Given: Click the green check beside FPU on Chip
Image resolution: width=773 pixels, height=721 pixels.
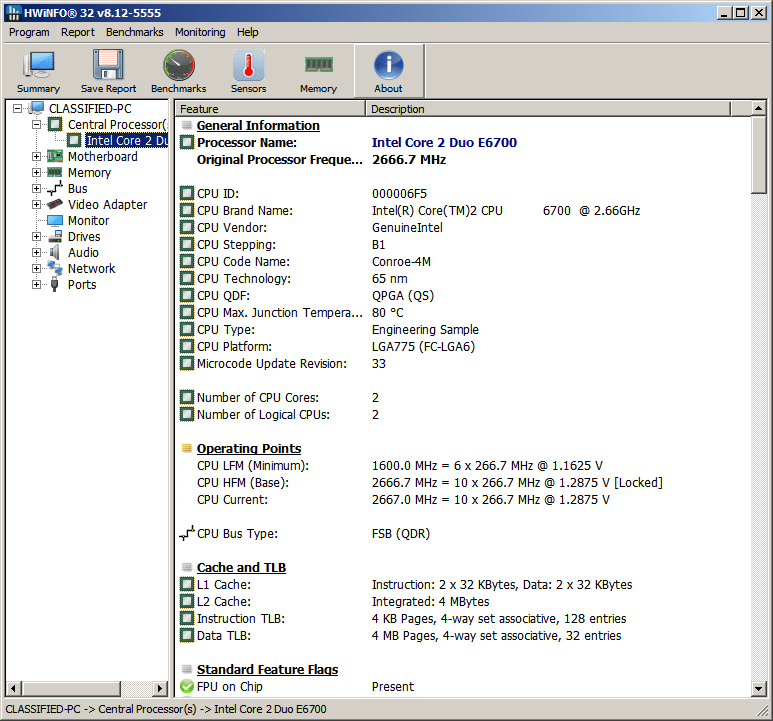Looking at the screenshot, I should [187, 686].
